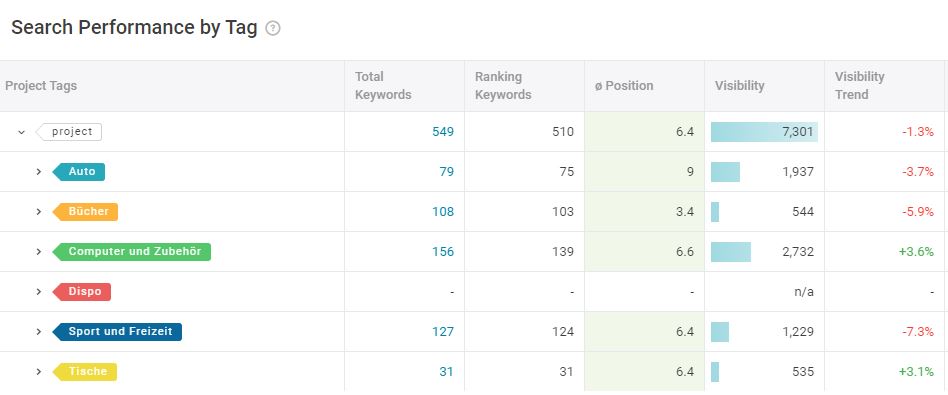The height and width of the screenshot is (395, 948).
Task: Collapse the project tag row
Action: pyautogui.click(x=22, y=132)
